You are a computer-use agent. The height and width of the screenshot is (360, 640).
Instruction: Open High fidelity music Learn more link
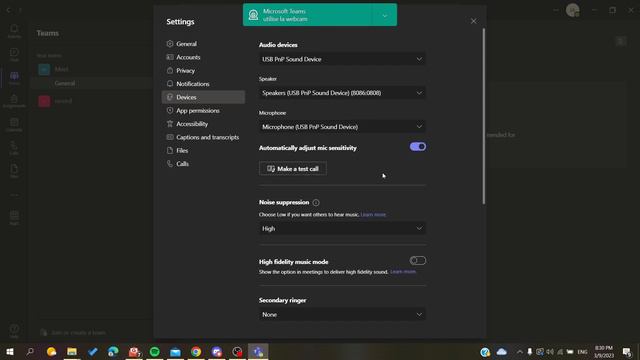403,272
